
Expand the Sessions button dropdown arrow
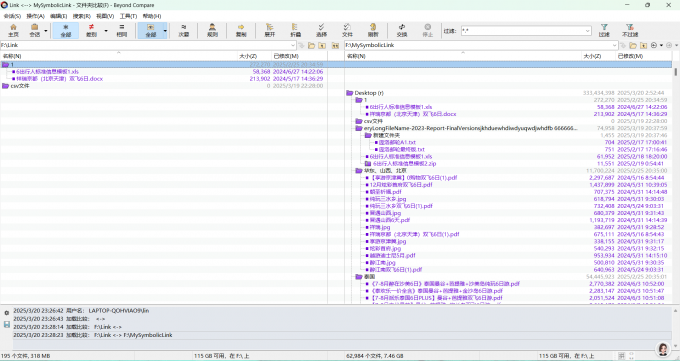pos(46,31)
